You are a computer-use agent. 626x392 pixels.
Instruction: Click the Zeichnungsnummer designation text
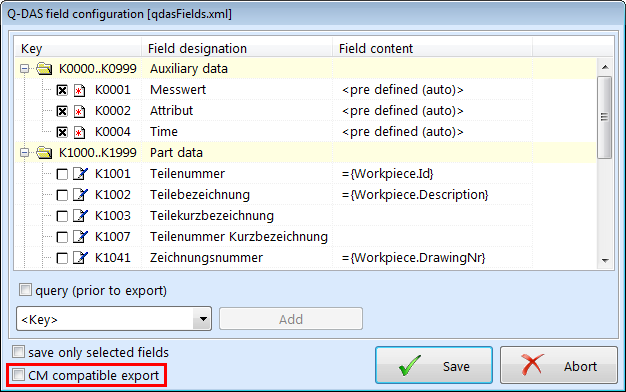(206, 258)
